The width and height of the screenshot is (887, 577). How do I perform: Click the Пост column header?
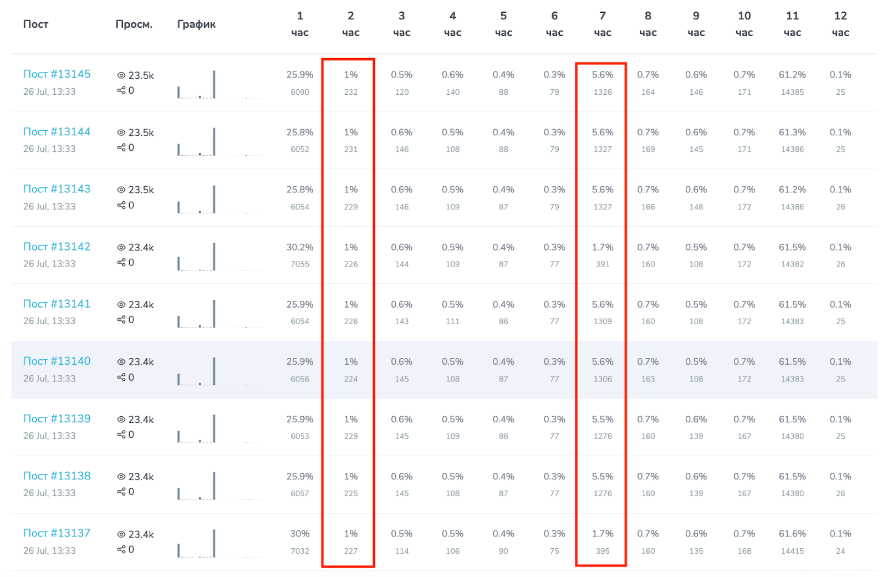coord(36,24)
